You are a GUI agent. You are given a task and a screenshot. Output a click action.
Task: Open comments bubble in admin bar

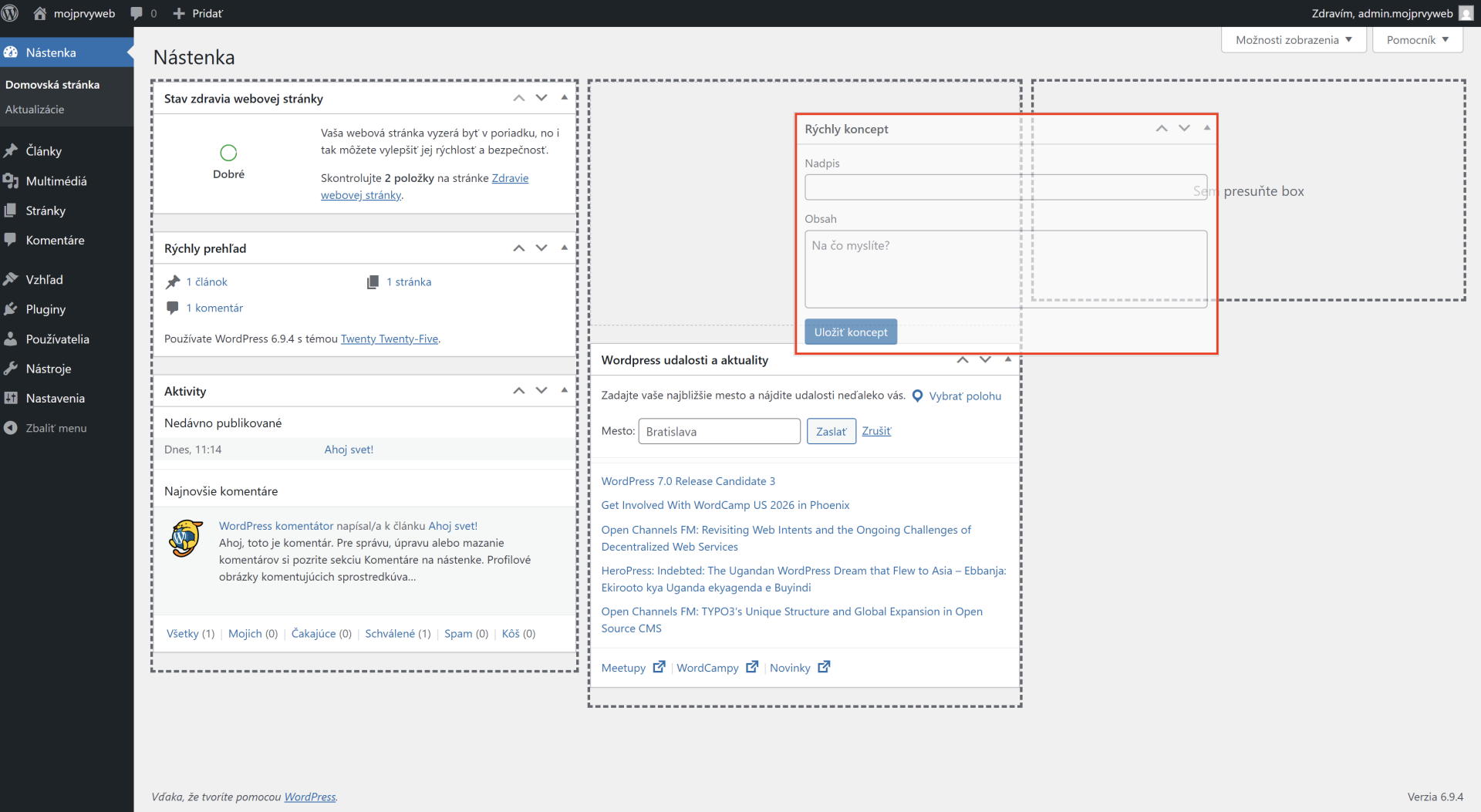137,13
